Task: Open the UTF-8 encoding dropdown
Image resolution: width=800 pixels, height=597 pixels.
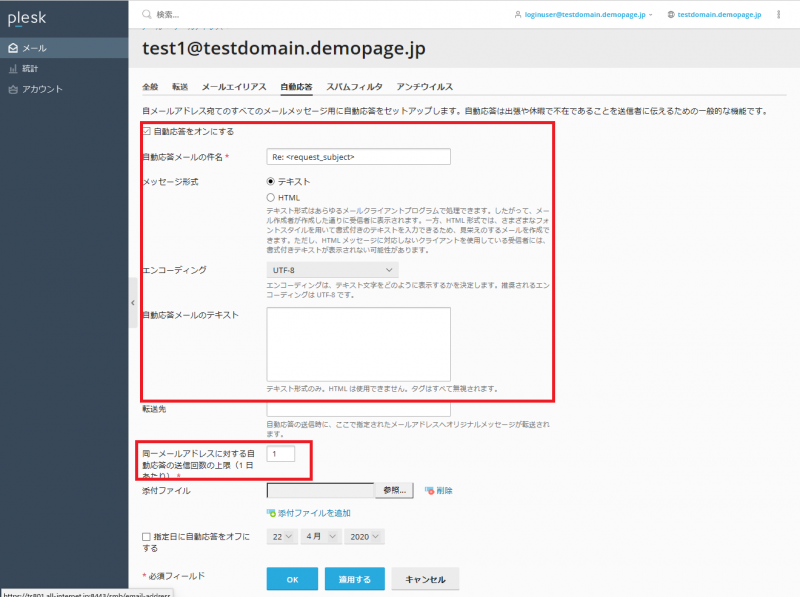Action: [332, 270]
